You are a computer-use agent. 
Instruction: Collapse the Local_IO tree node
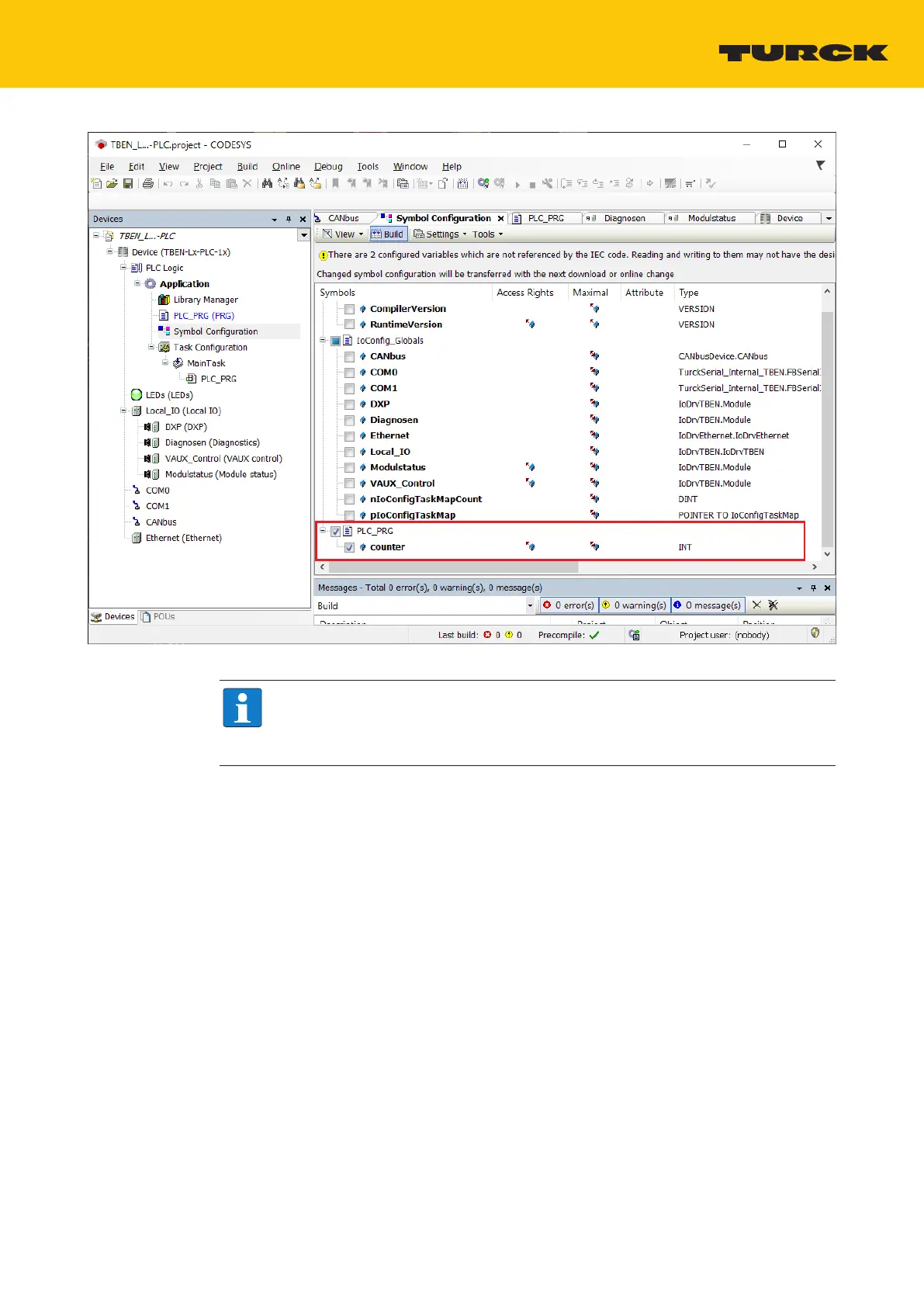point(123,411)
